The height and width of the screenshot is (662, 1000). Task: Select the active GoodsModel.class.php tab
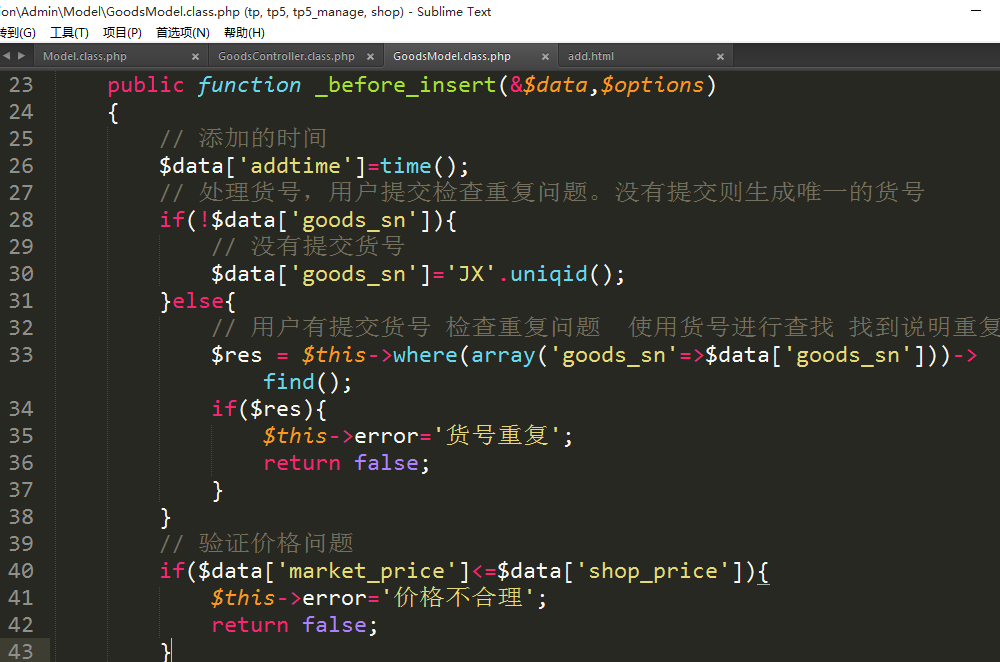point(452,57)
